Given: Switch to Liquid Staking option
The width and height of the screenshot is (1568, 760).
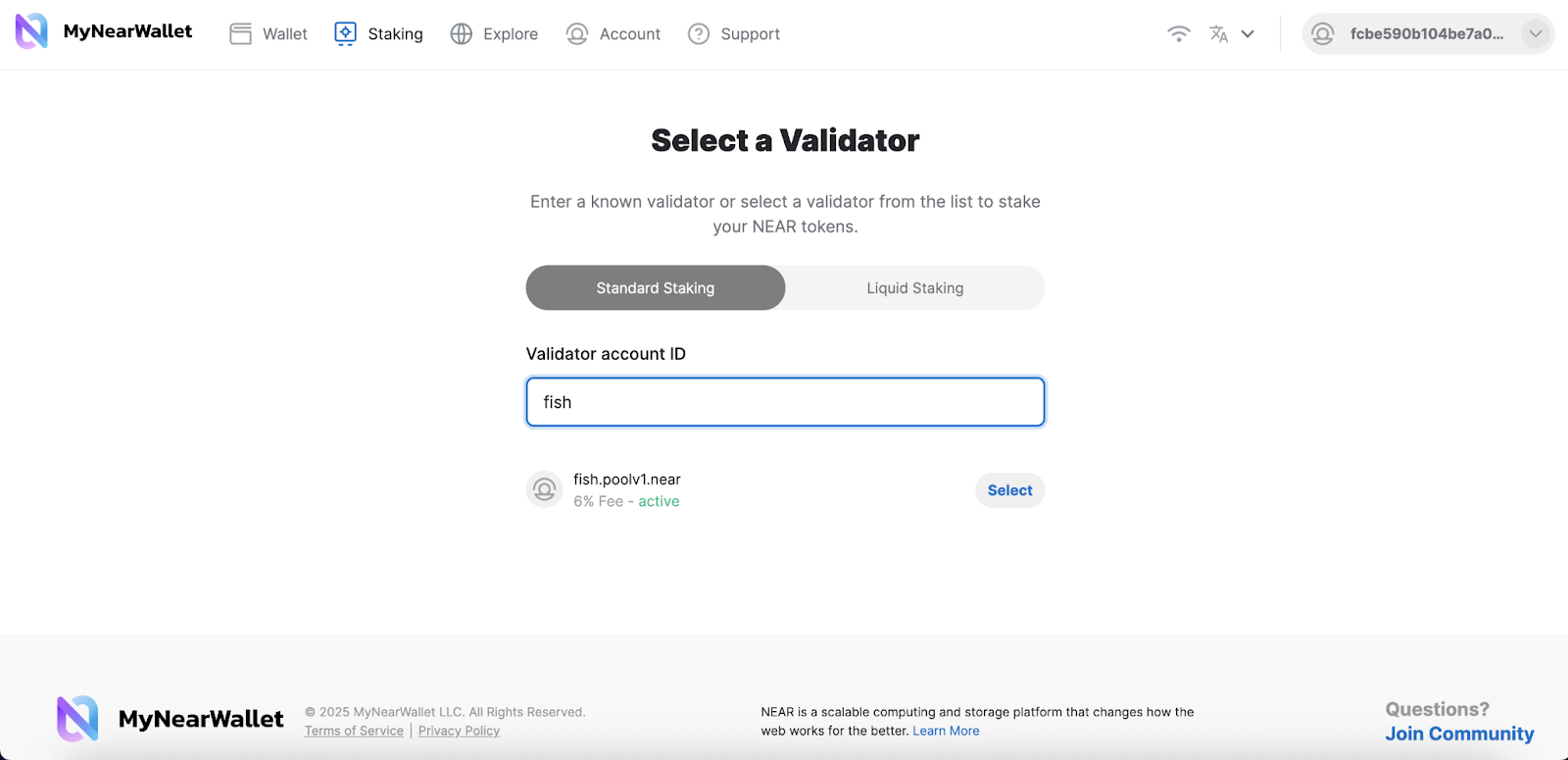Looking at the screenshot, I should (914, 288).
